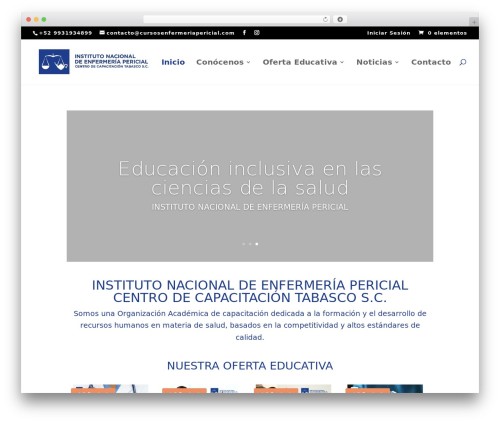Click the envelope email icon in top bar
Screen dimensions: 500x423
click(102, 33)
